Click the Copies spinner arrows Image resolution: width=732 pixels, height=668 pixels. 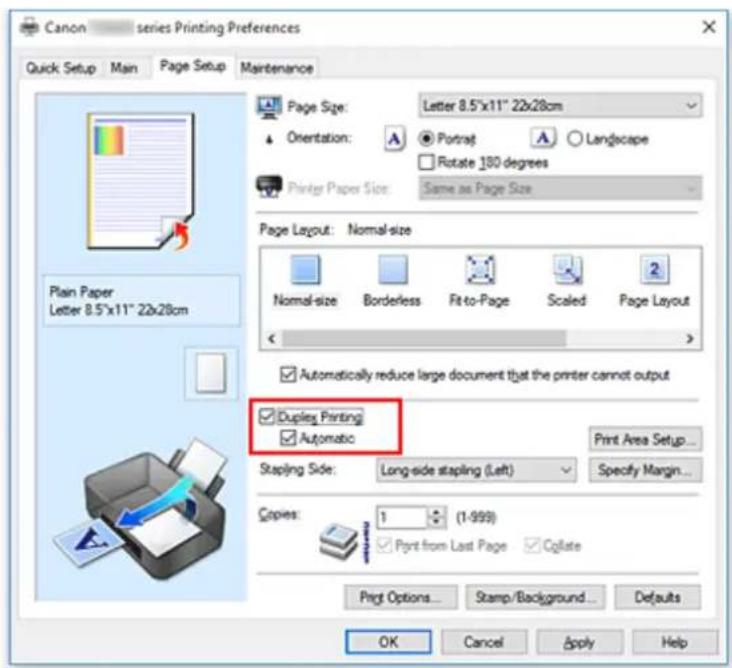click(437, 517)
